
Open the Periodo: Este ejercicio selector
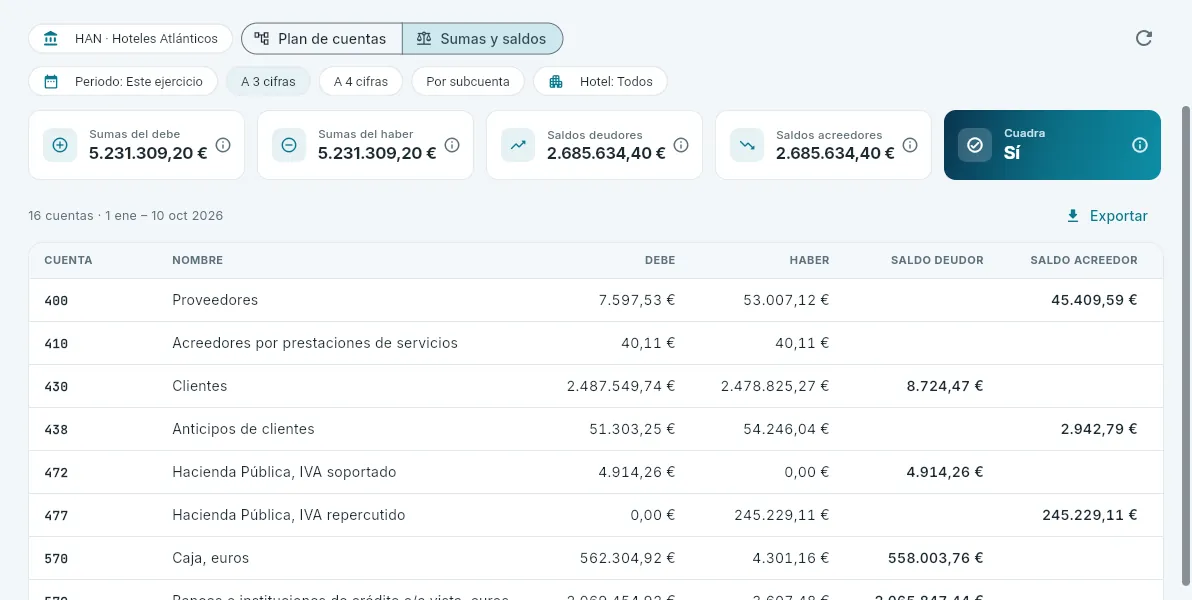(x=123, y=81)
